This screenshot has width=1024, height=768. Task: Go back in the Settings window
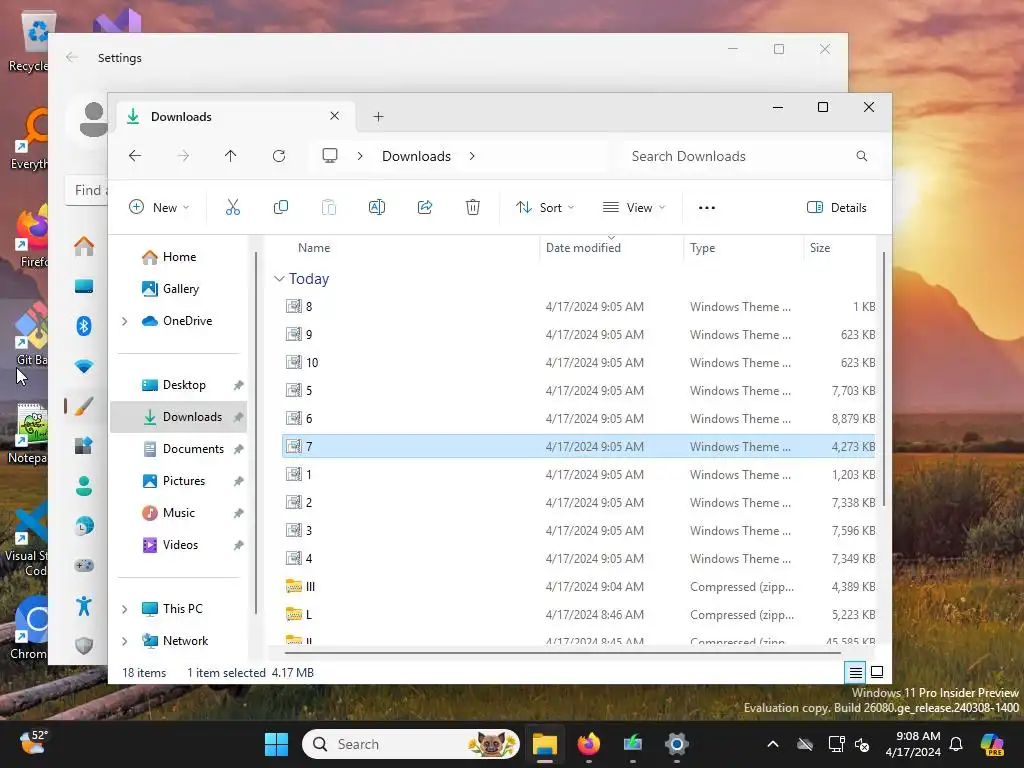click(72, 57)
